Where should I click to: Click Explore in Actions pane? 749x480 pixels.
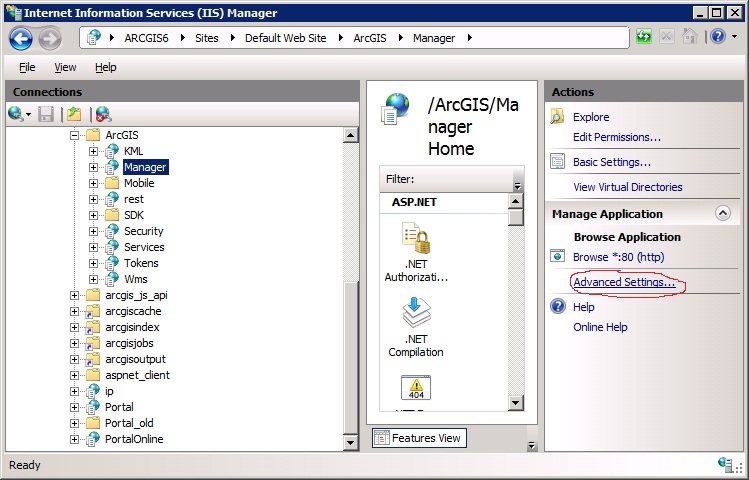591,117
